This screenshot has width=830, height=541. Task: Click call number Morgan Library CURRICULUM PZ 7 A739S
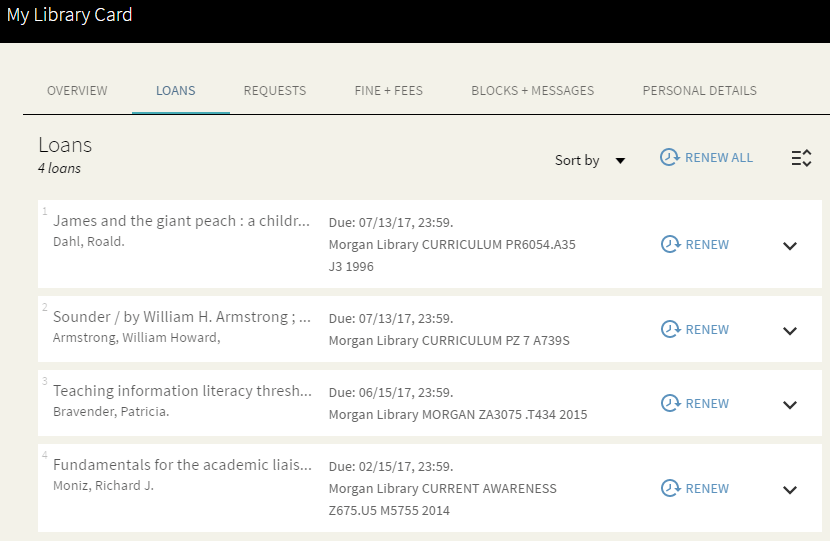(449, 340)
